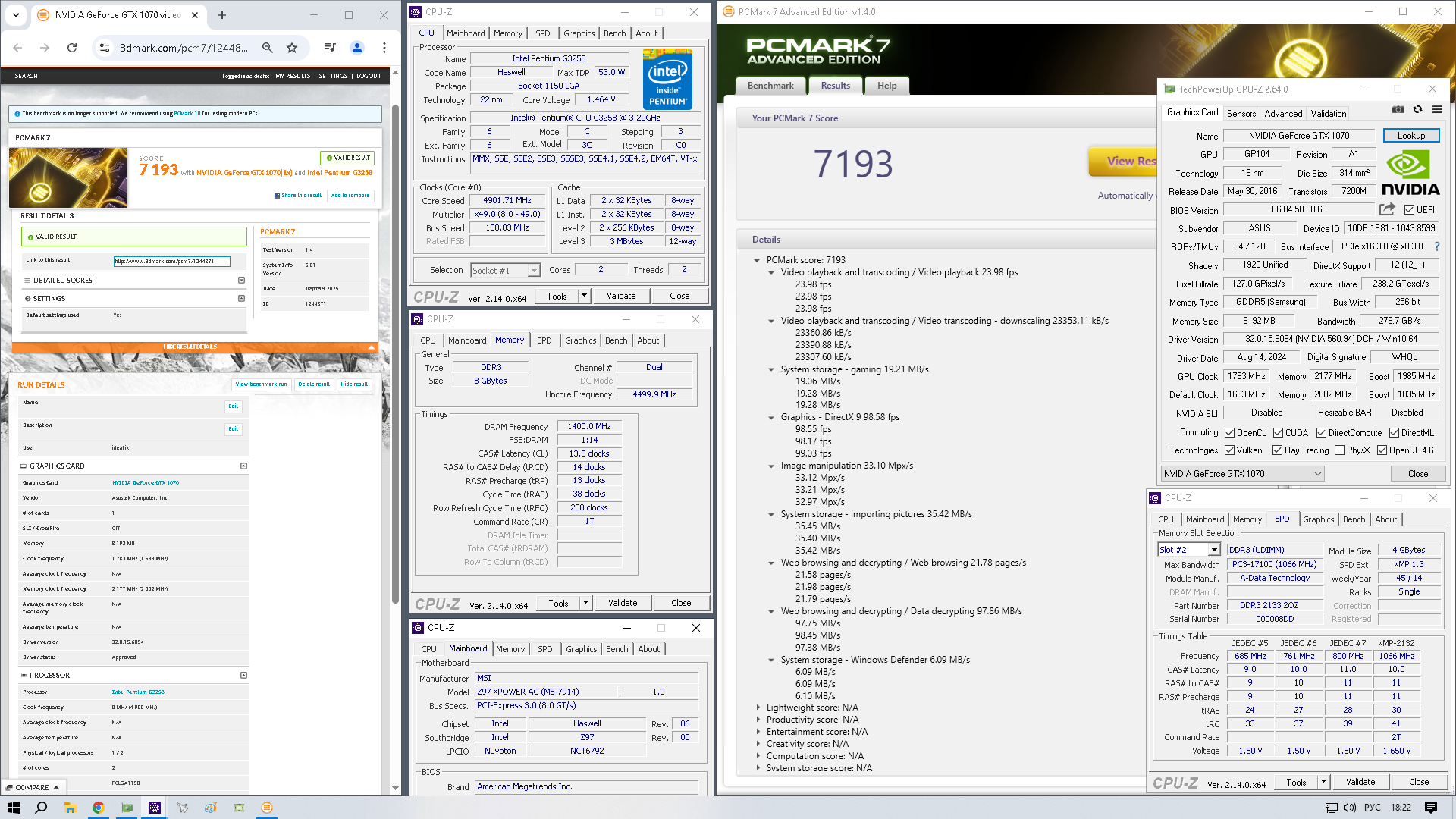
Task: Switch to GPU-Z taskbar icon
Action: click(x=127, y=808)
